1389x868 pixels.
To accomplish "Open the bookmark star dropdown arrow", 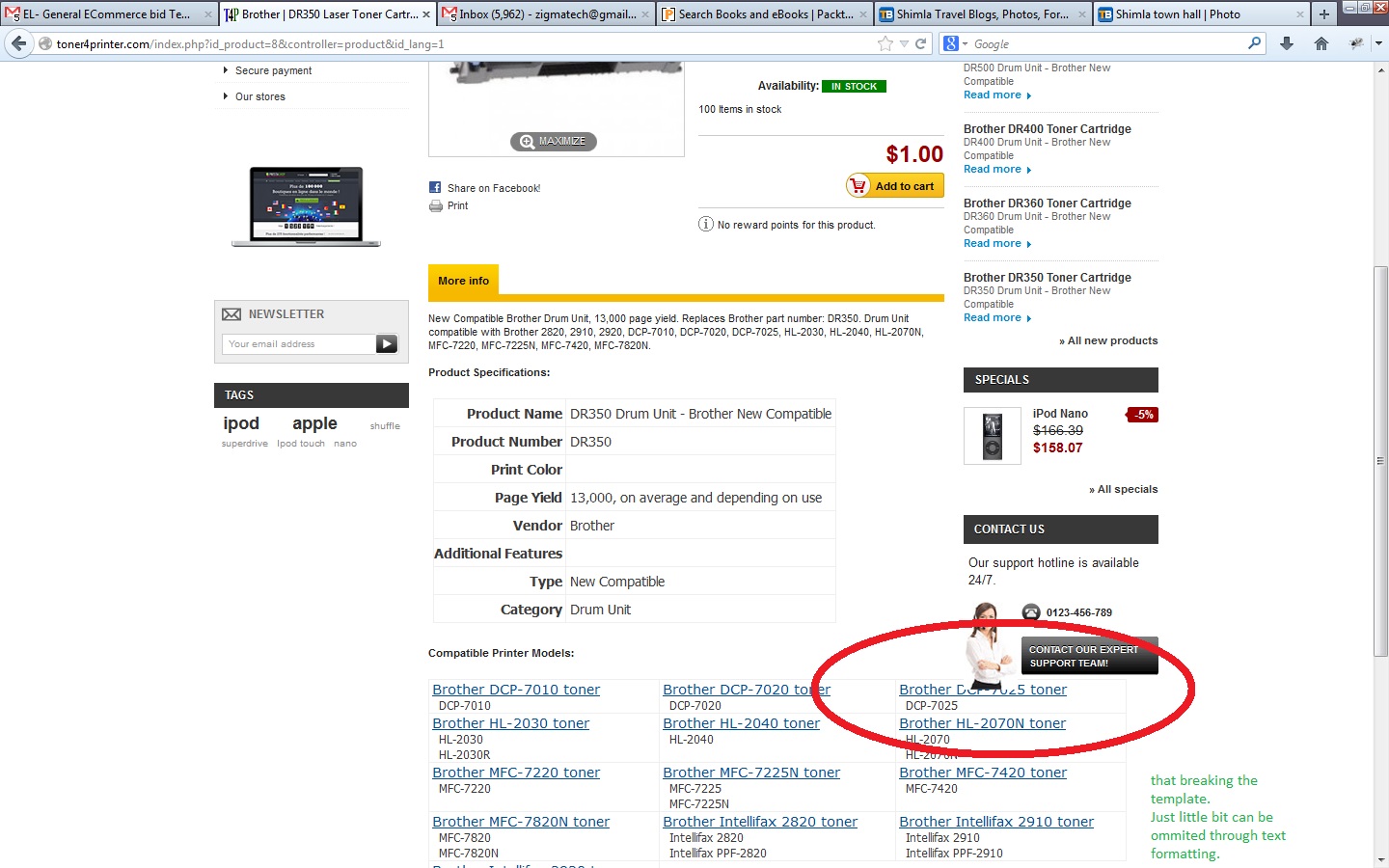I will coord(904,43).
